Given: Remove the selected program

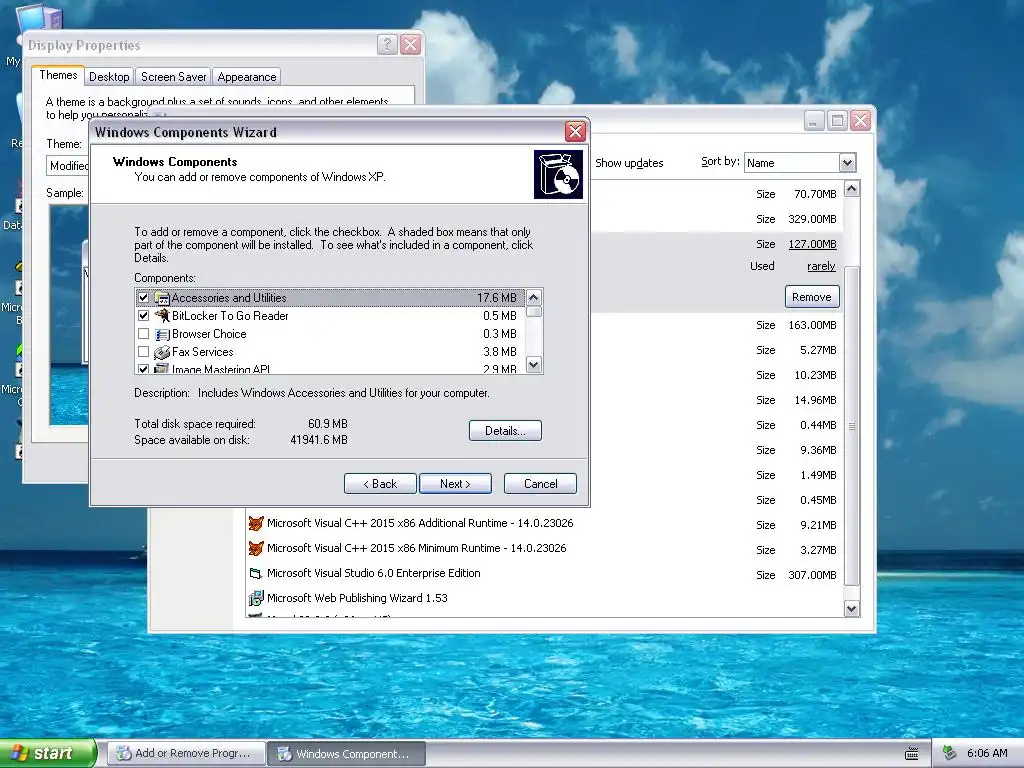Looking at the screenshot, I should click(x=812, y=297).
